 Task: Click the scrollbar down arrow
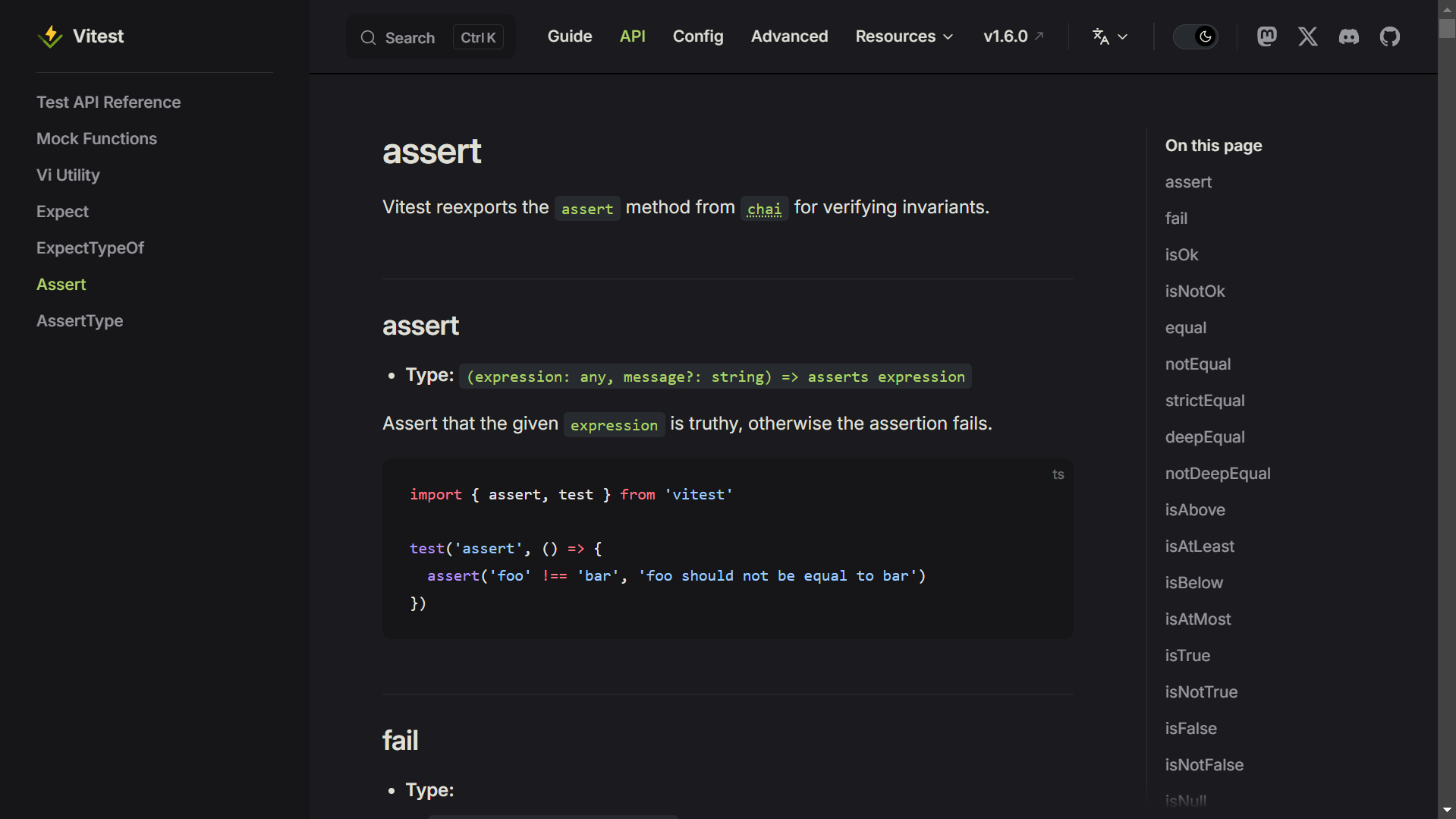pyautogui.click(x=1447, y=810)
